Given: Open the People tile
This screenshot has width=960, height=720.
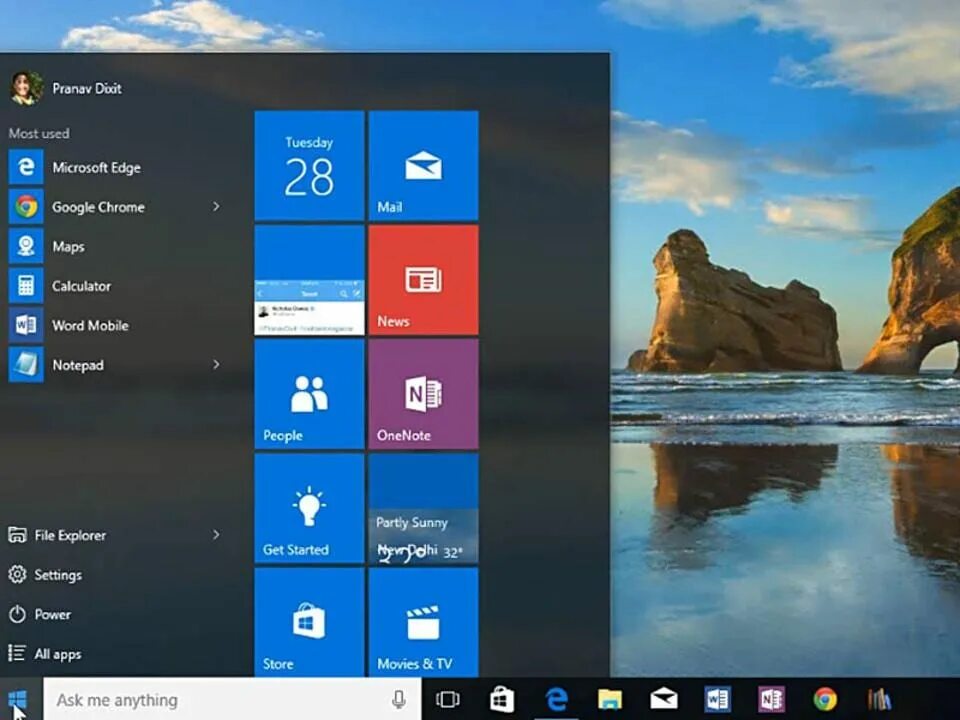Looking at the screenshot, I should (x=309, y=394).
